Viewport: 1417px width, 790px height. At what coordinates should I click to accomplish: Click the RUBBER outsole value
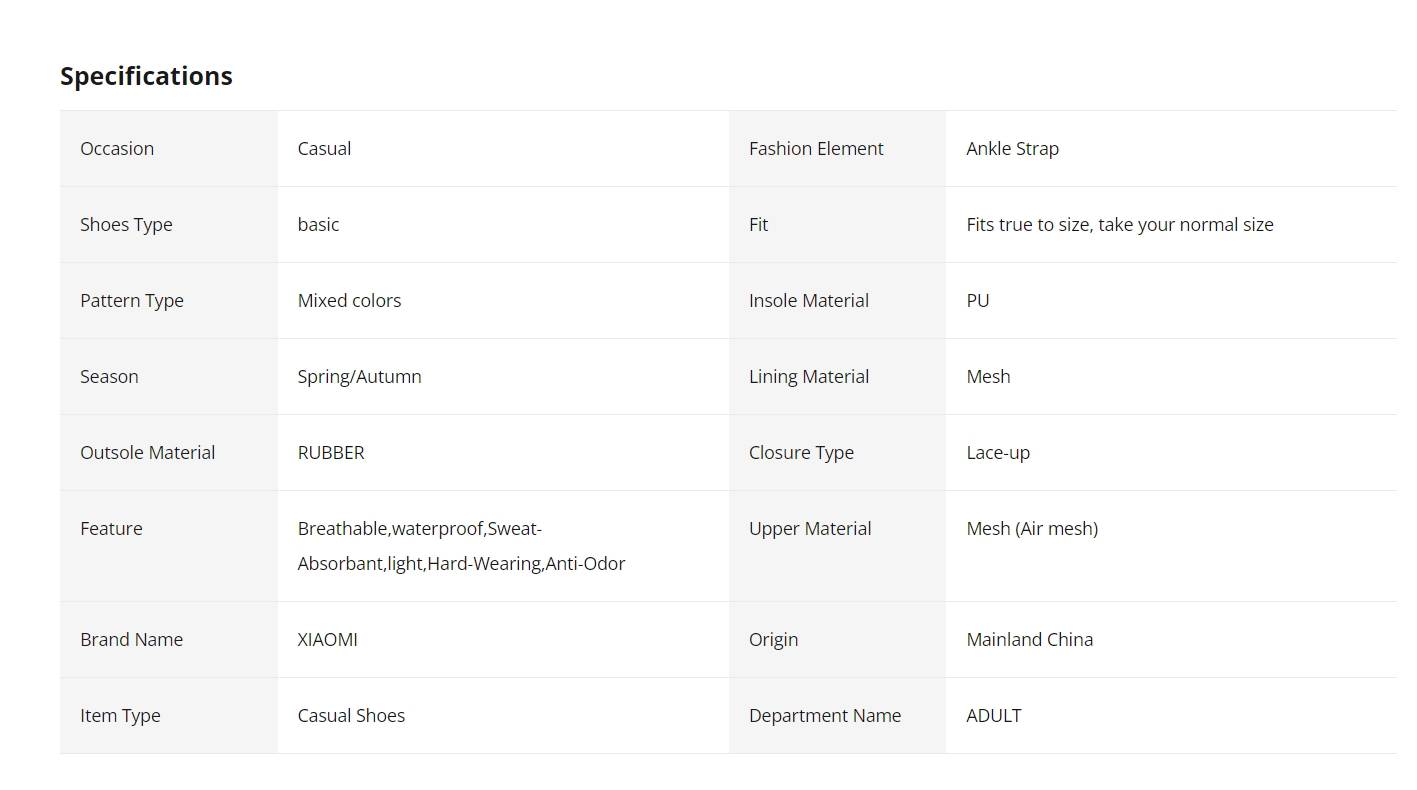pyautogui.click(x=331, y=452)
